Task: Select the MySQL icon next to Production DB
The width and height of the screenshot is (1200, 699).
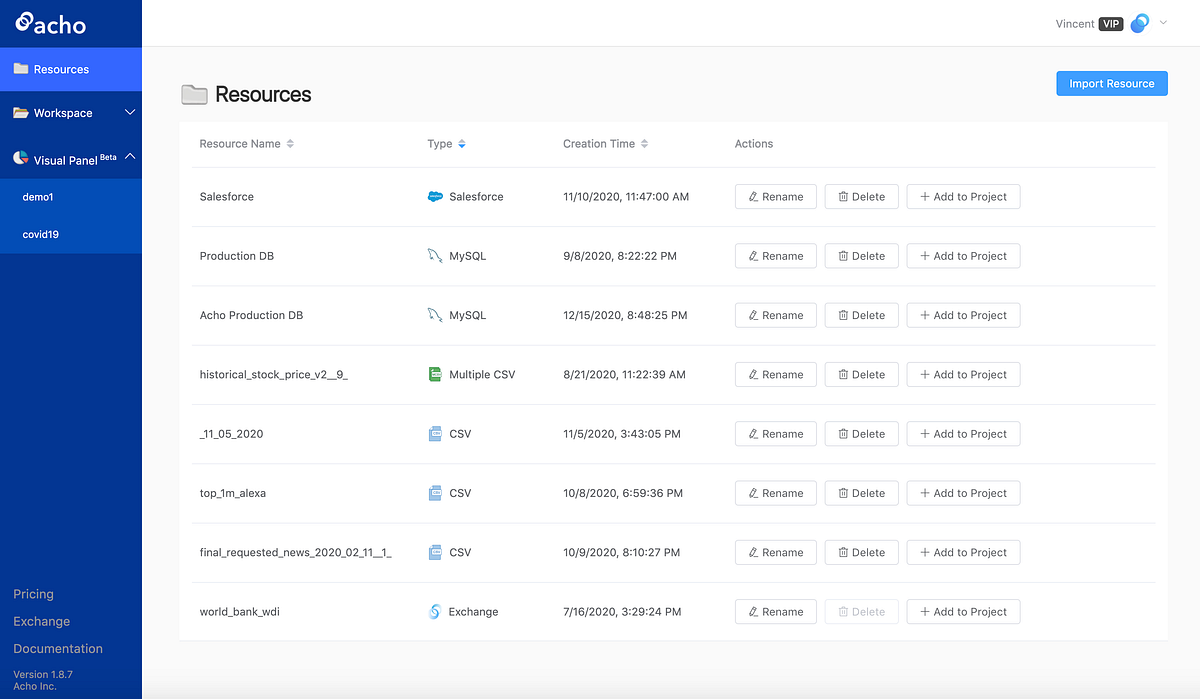Action: click(433, 255)
